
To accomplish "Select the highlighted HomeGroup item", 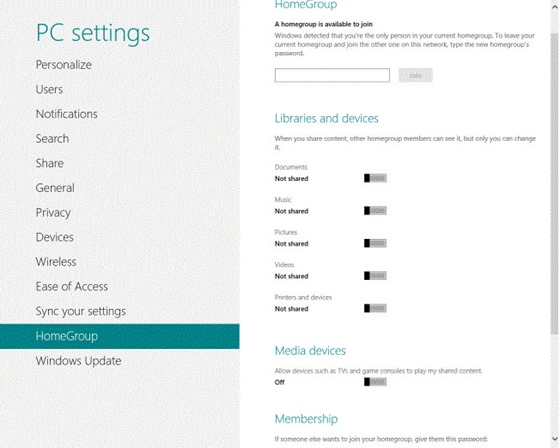I will (120, 336).
